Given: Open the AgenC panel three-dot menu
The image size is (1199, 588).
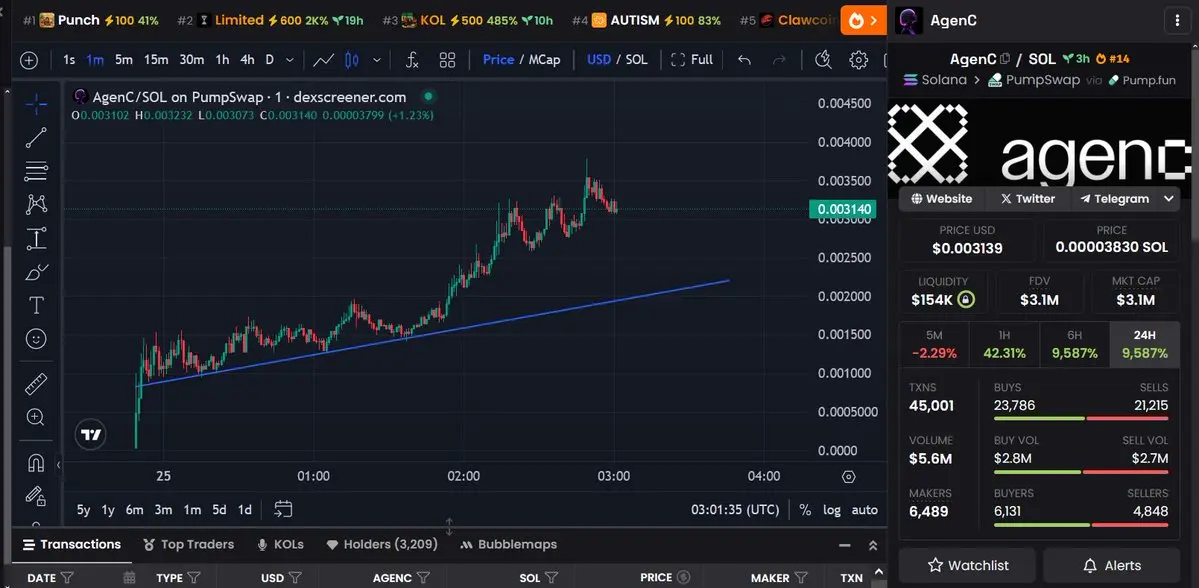Looking at the screenshot, I should (1176, 21).
